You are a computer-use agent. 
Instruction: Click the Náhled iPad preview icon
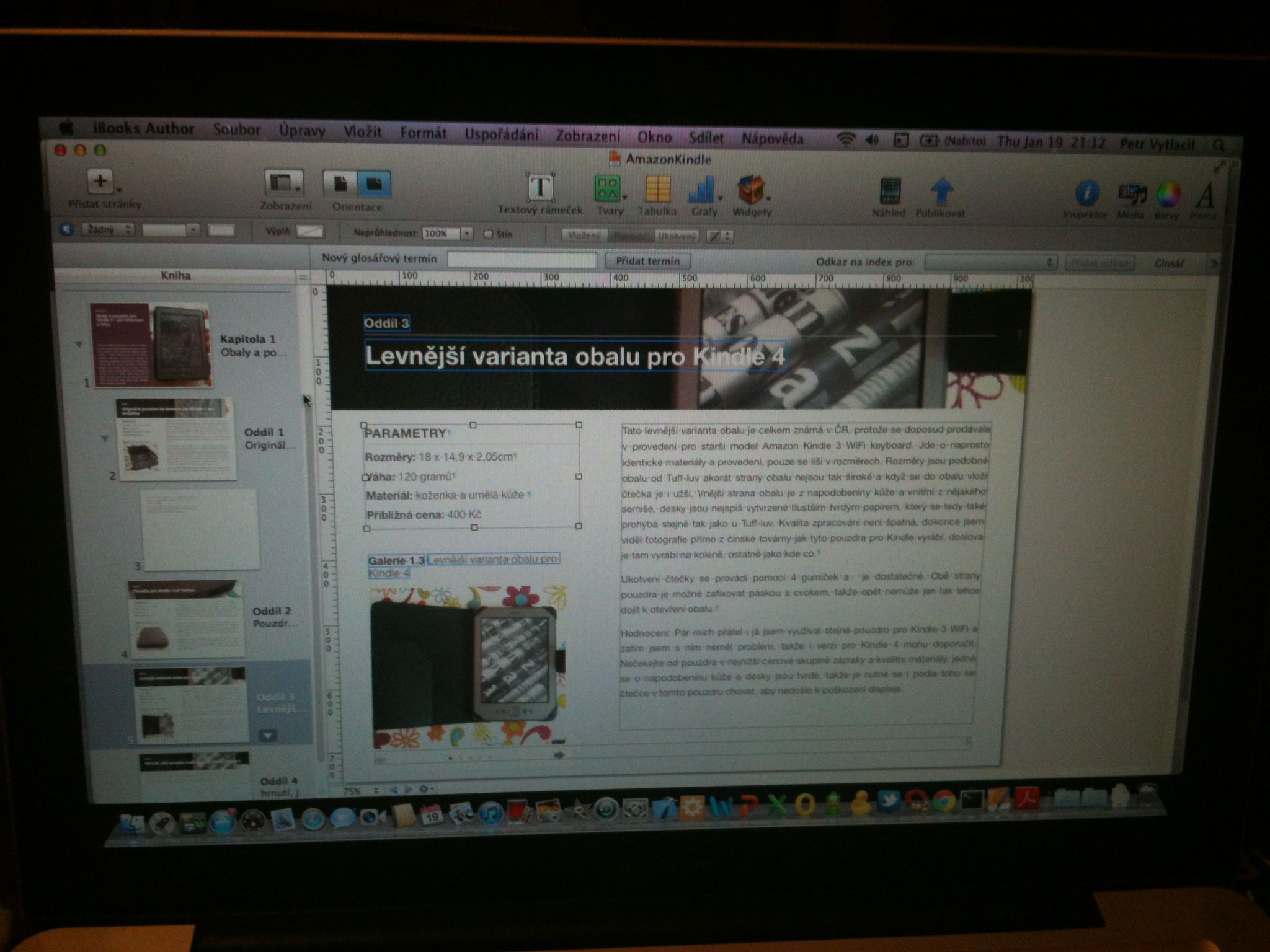click(890, 192)
